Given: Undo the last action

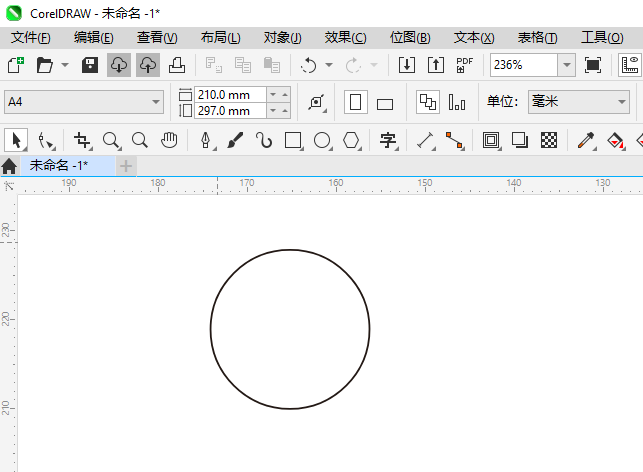Looking at the screenshot, I should [x=308, y=65].
